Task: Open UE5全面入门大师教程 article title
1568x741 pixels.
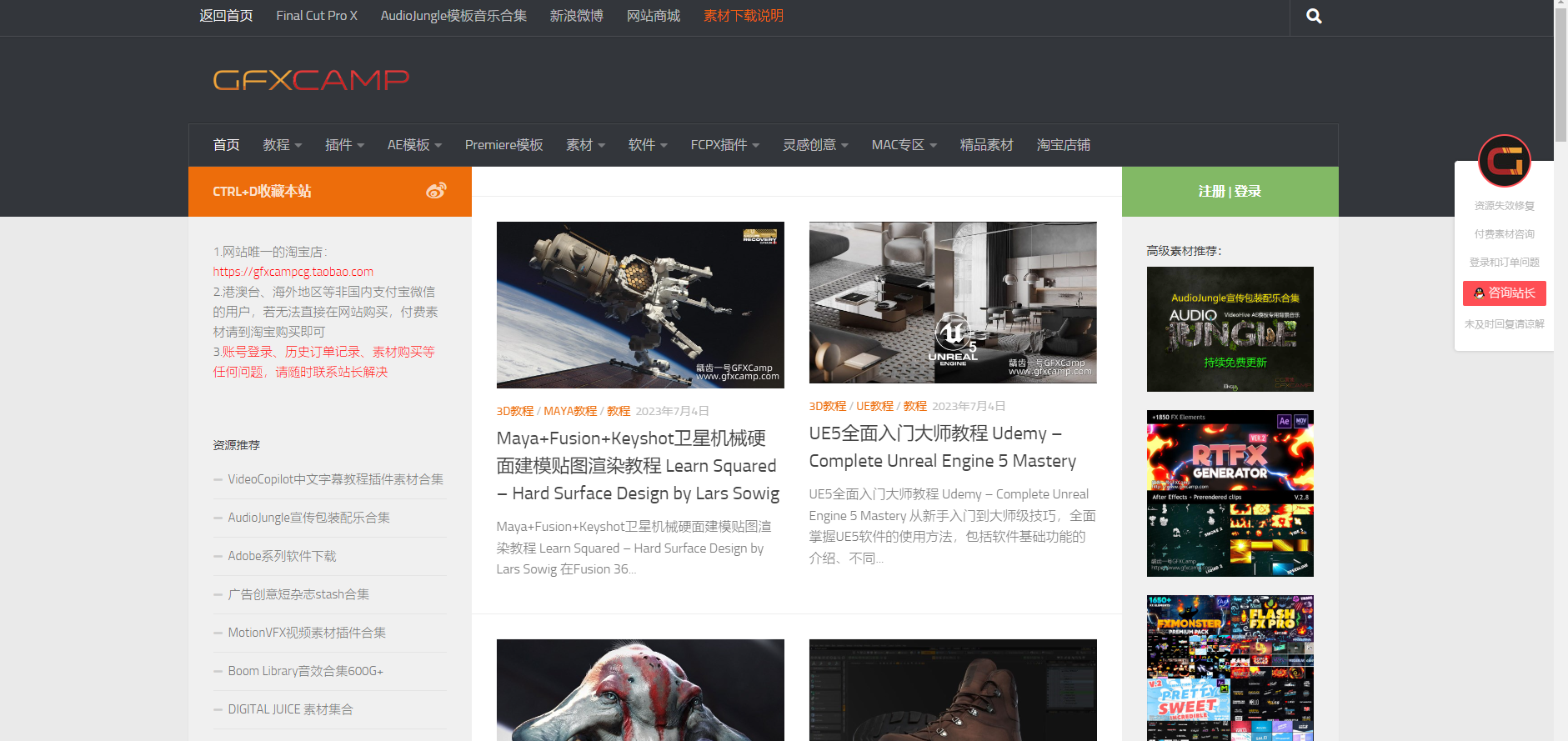Action: pyautogui.click(x=943, y=447)
